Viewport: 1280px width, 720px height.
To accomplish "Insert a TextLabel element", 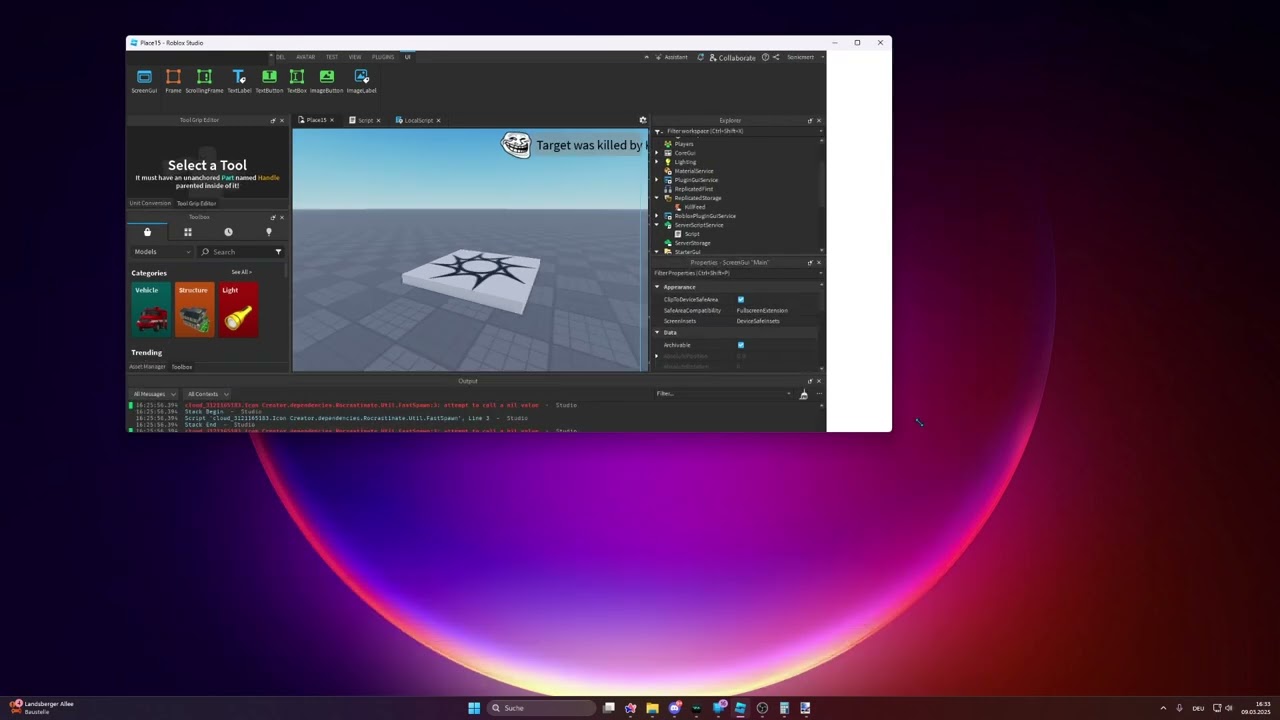I will click(x=239, y=81).
